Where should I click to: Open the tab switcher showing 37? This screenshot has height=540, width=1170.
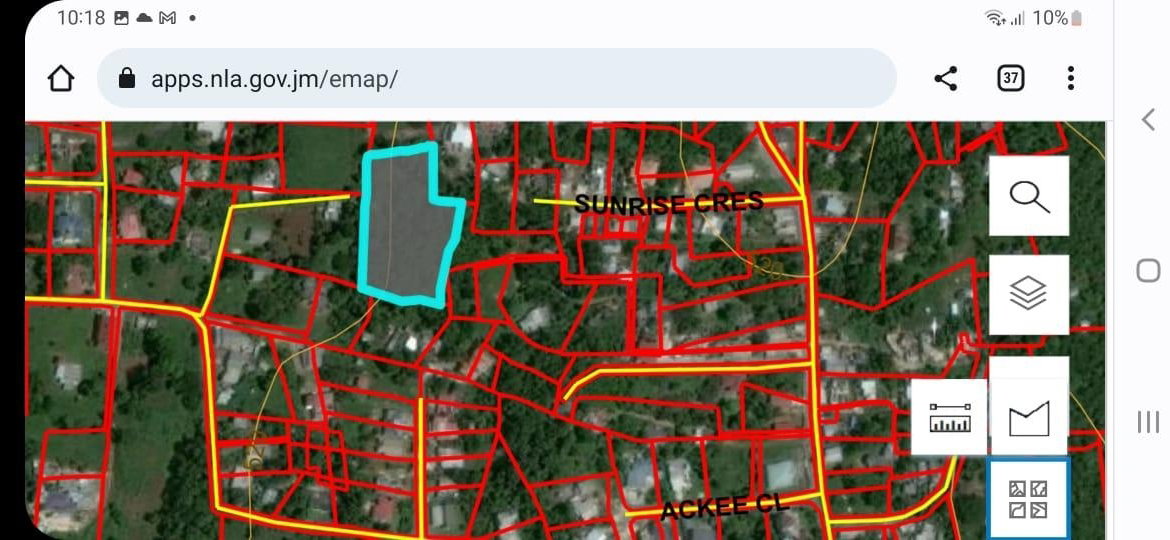(x=1011, y=78)
